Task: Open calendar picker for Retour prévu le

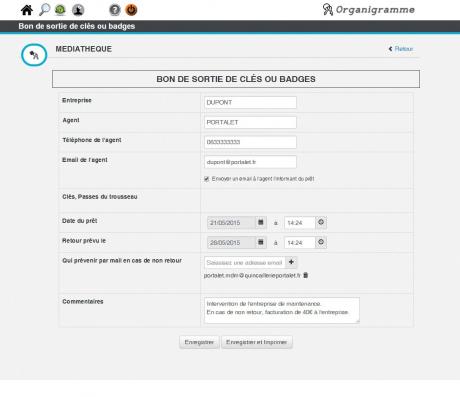Action: click(261, 242)
